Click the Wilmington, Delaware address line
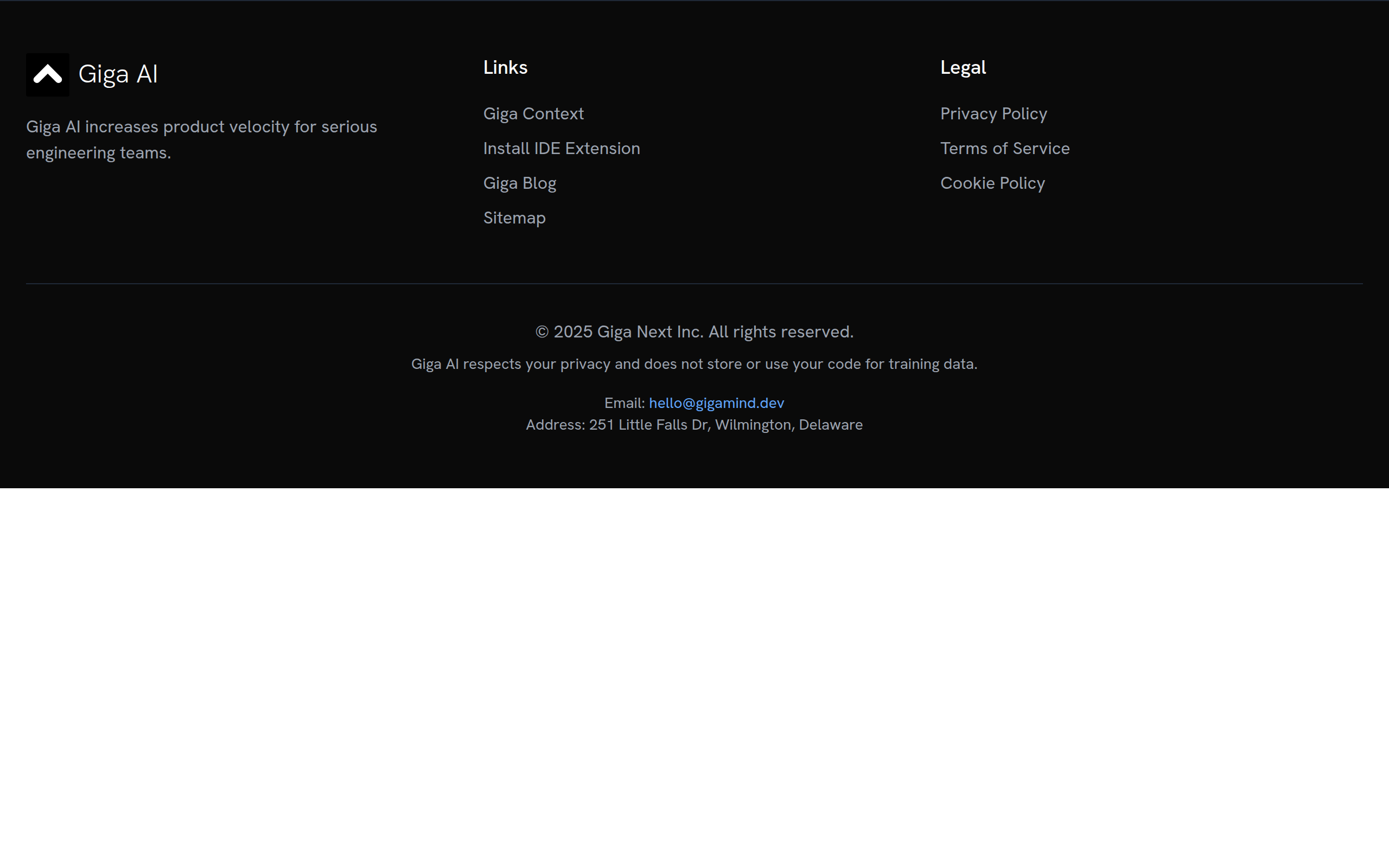This screenshot has height=868, width=1389. pyautogui.click(x=694, y=425)
